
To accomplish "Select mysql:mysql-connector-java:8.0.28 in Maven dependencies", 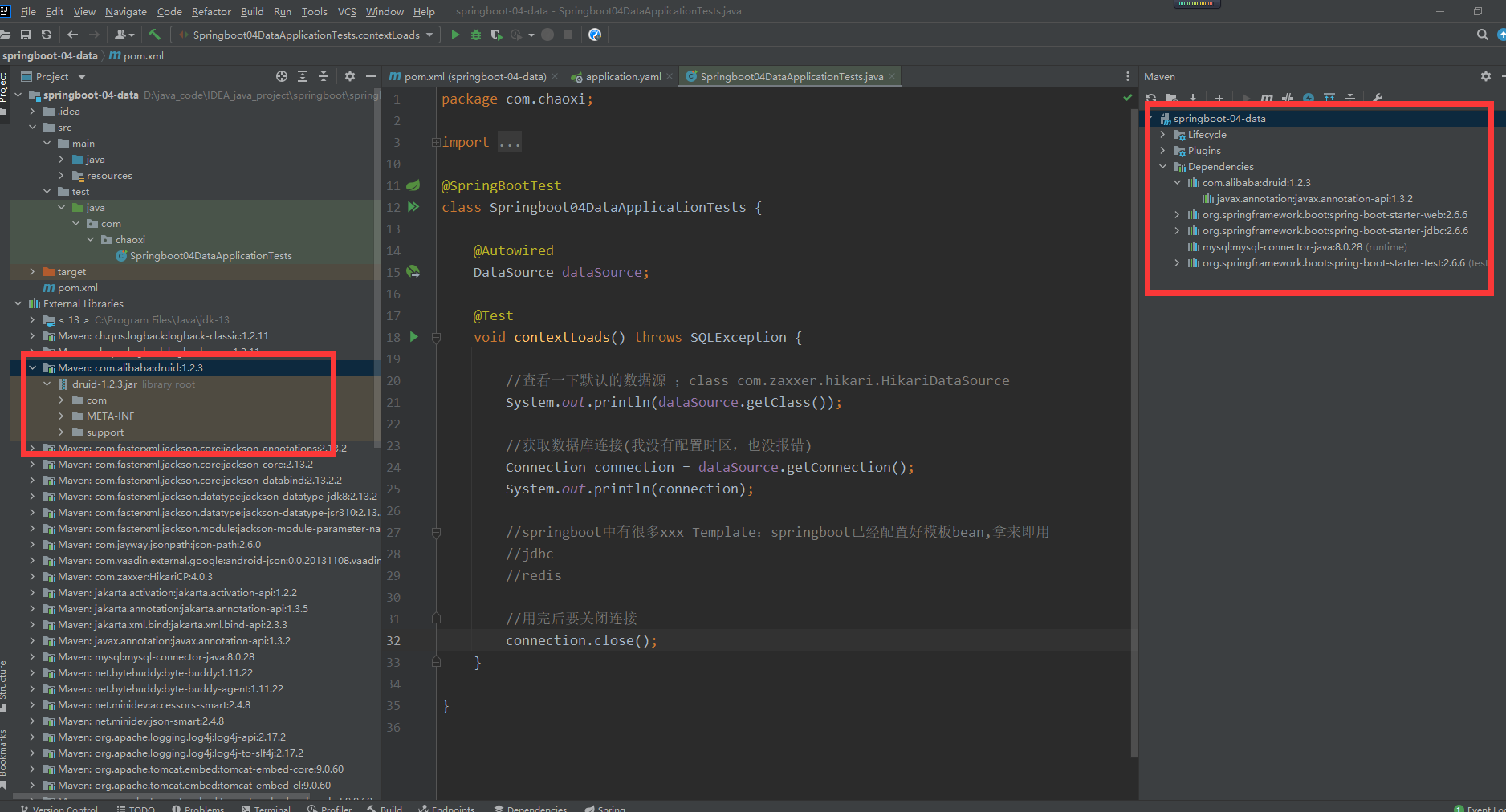I will click(1296, 246).
